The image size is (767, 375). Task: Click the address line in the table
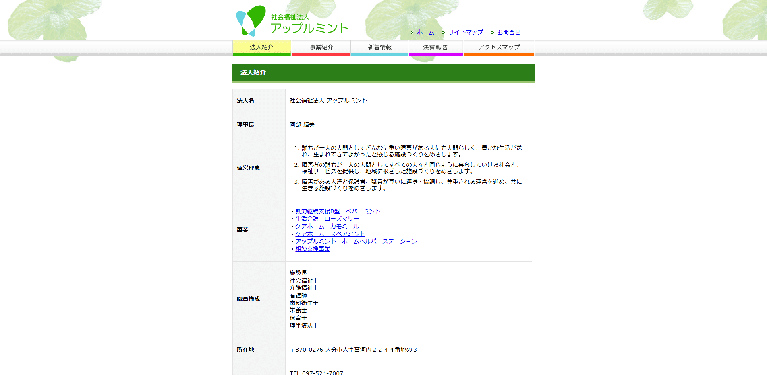click(354, 350)
